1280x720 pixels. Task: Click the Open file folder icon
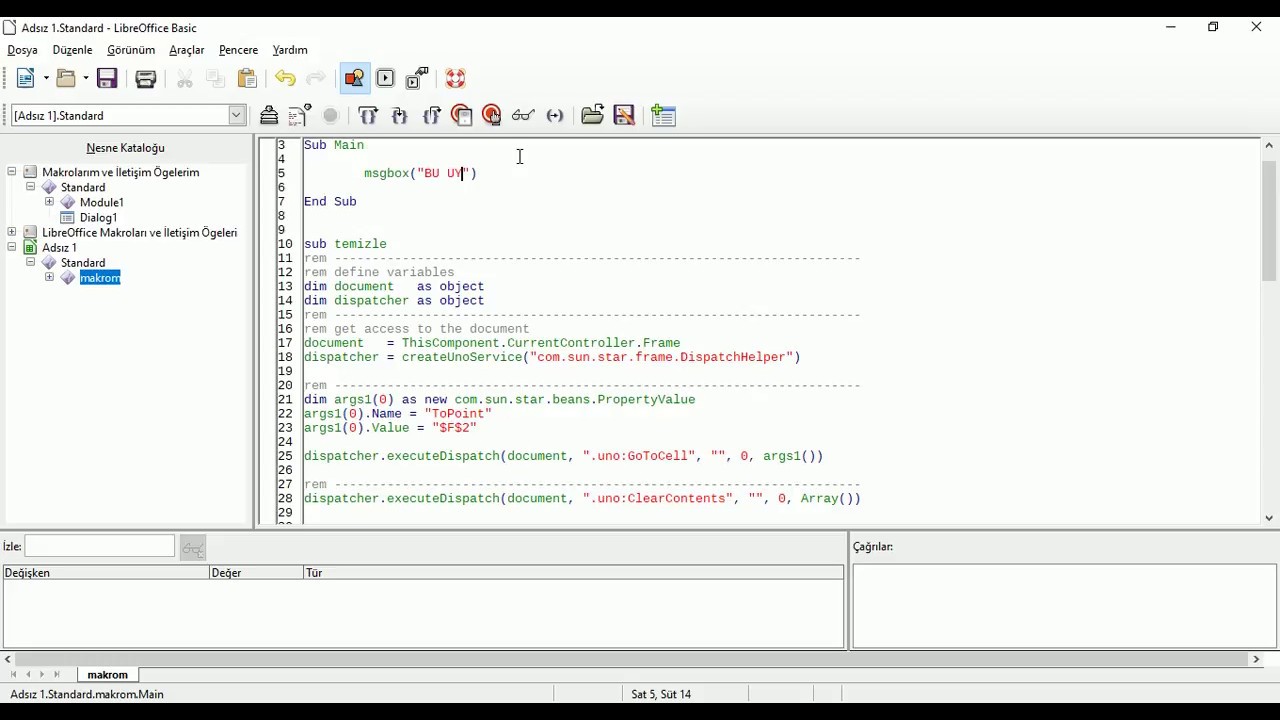tap(66, 78)
